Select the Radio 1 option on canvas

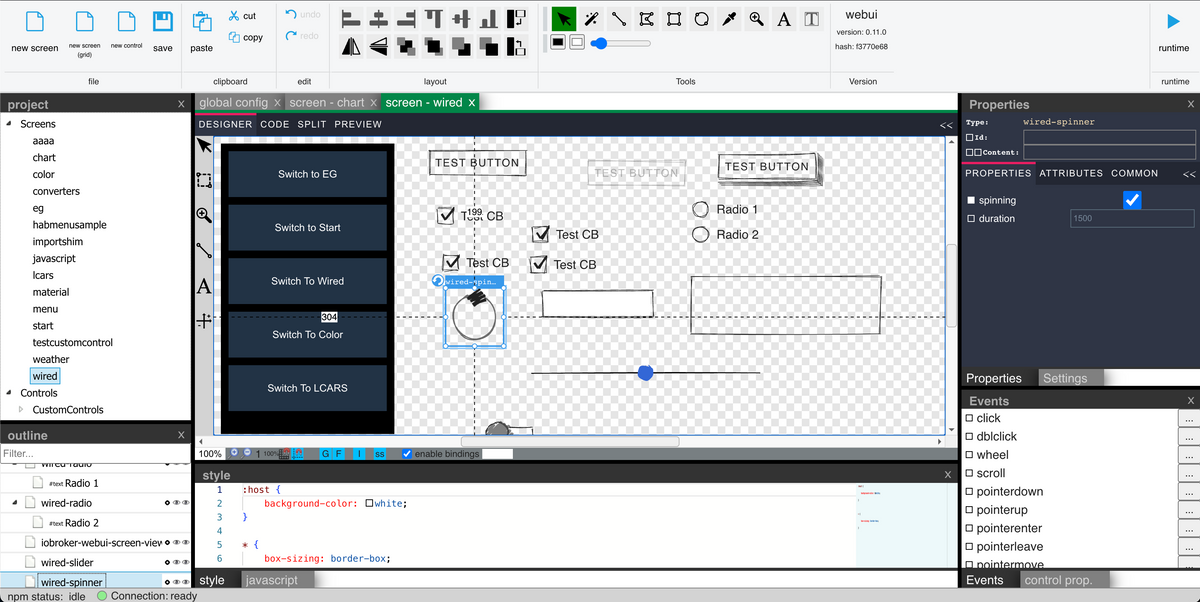701,209
